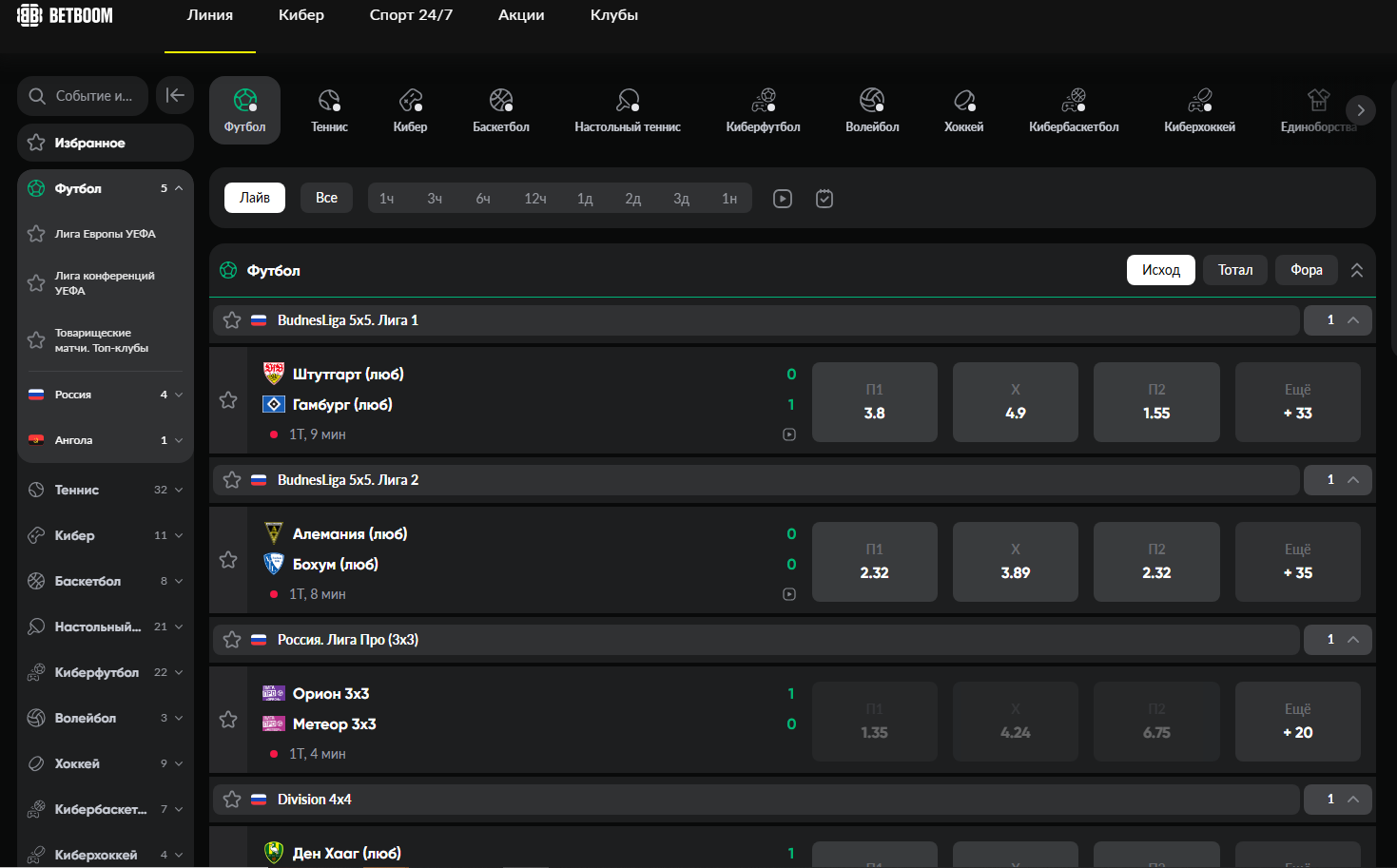Select the Кибер sport icon
Screen dimensions: 1397x868
[410, 110]
